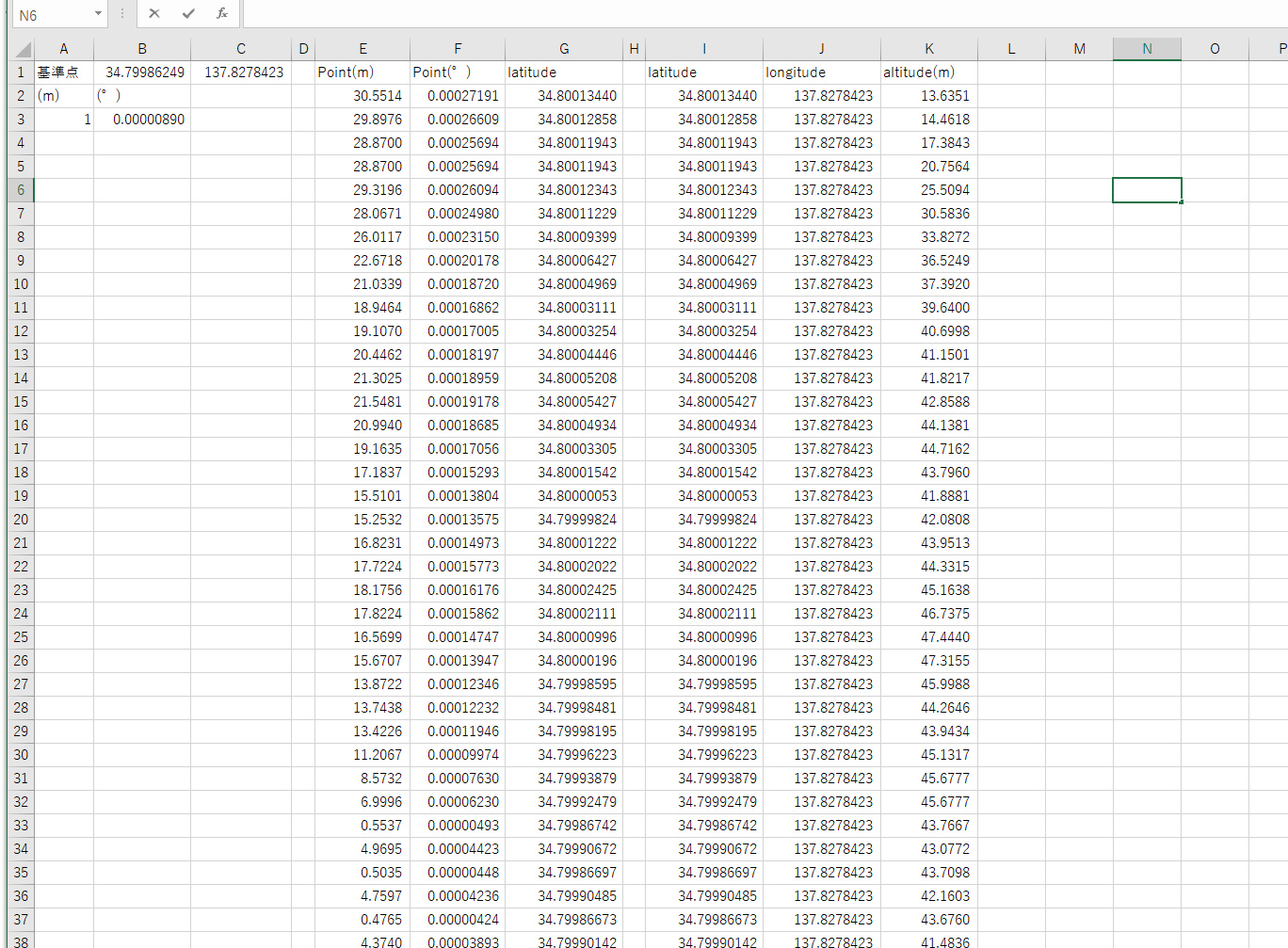Select altitude cell with value 25.5094
1288x948 pixels.
point(928,190)
